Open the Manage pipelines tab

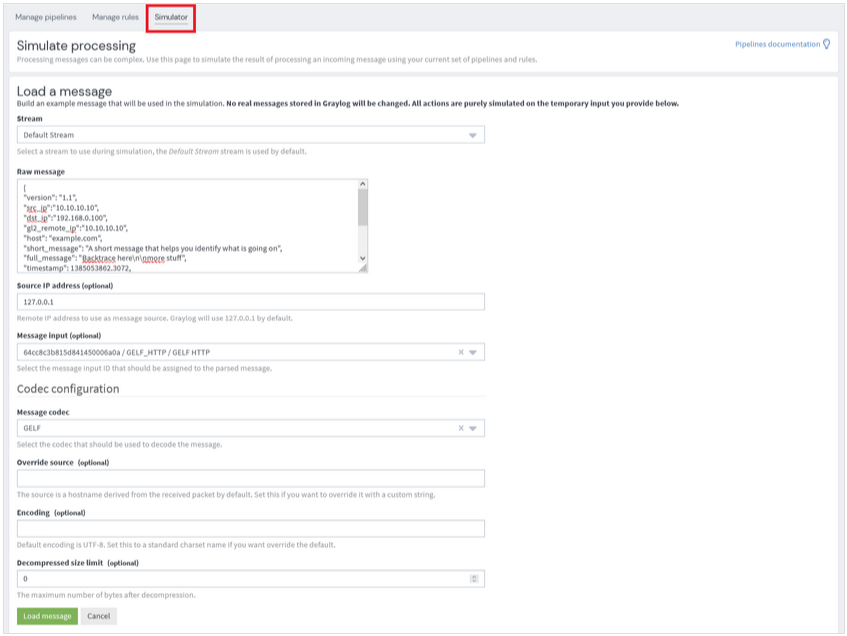tap(45, 17)
